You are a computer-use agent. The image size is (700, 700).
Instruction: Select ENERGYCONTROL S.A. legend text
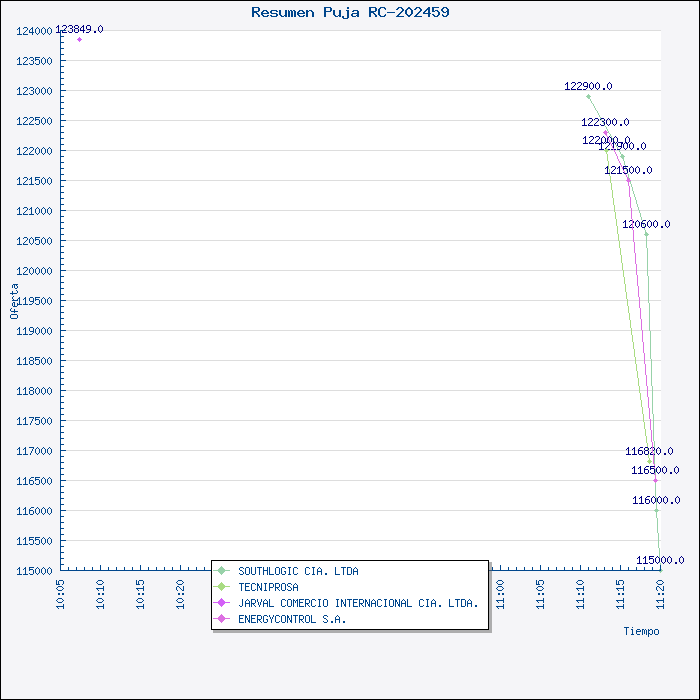pyautogui.click(x=292, y=619)
